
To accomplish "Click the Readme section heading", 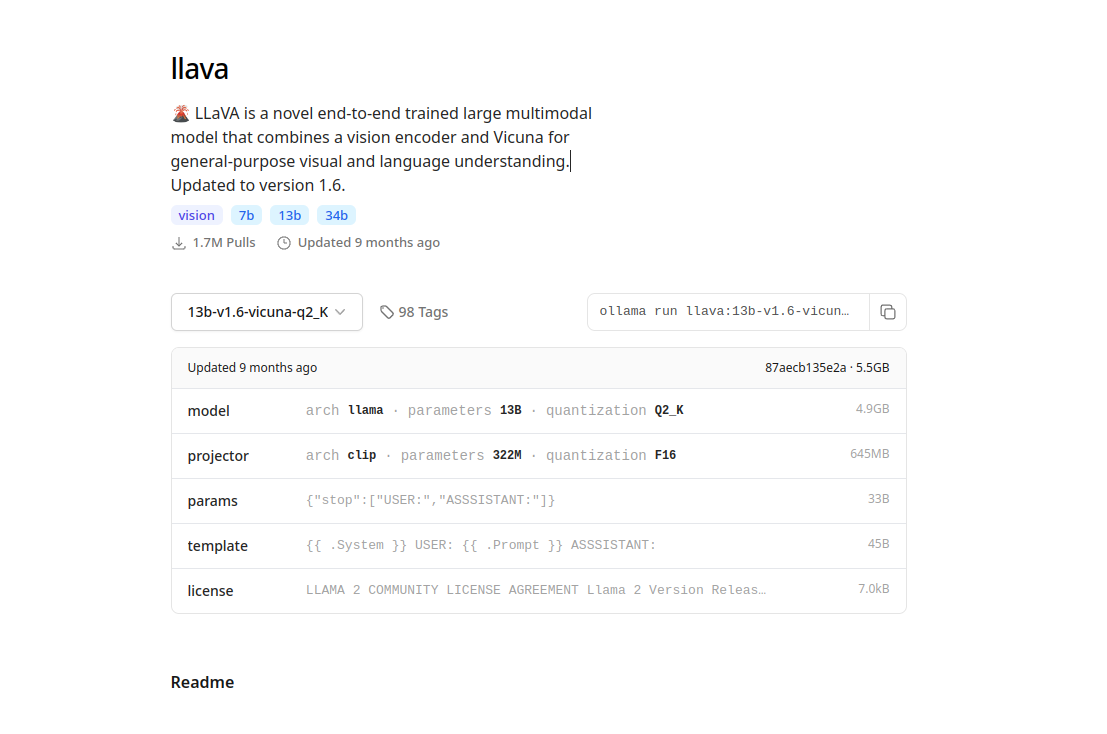I will pyautogui.click(x=203, y=683).
